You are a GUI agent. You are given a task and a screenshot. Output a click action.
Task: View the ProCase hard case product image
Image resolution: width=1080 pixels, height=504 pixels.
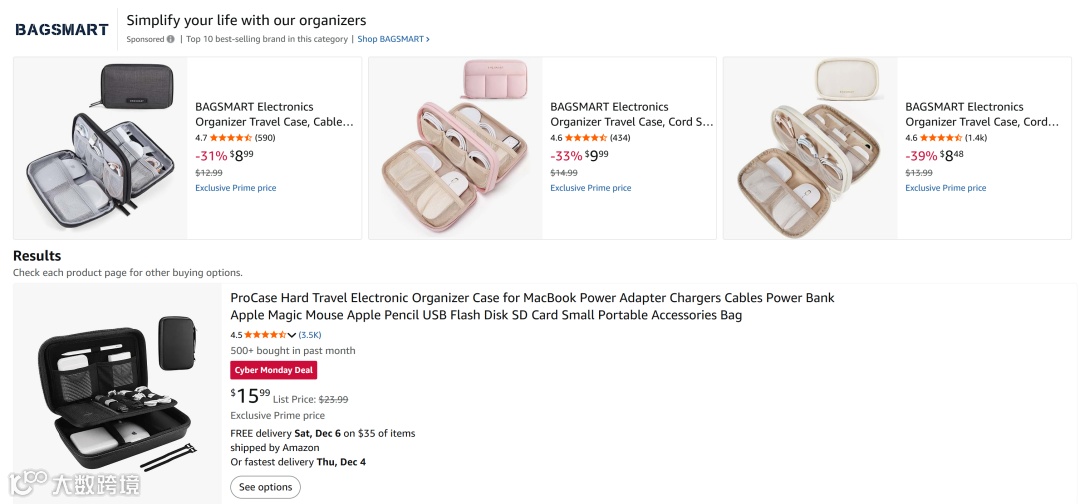click(117, 392)
